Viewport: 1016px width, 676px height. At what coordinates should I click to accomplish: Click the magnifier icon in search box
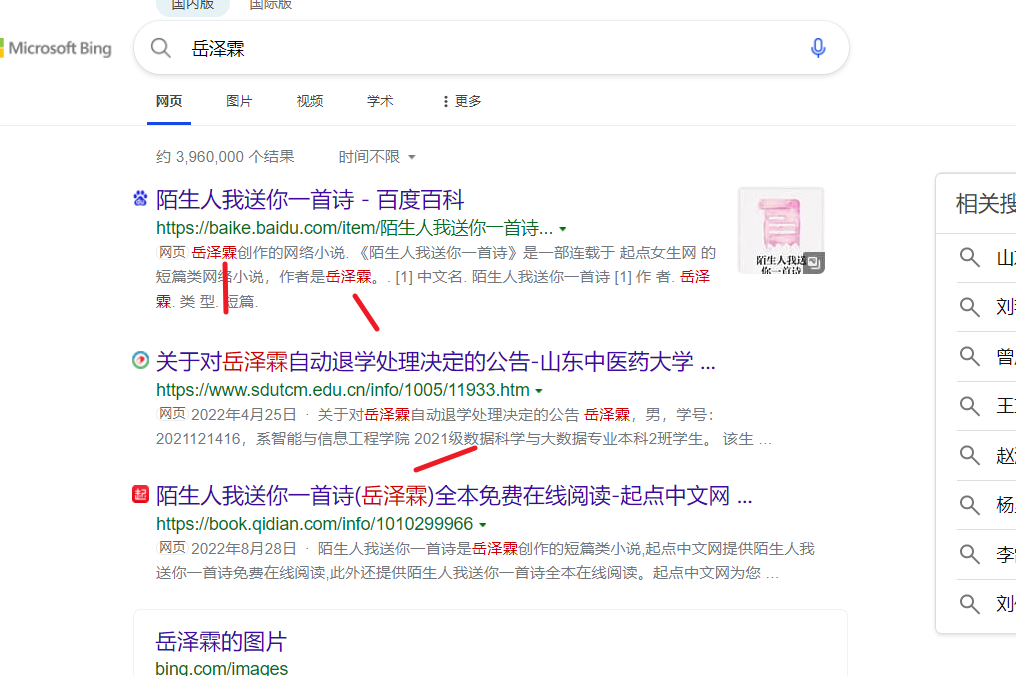tap(160, 48)
